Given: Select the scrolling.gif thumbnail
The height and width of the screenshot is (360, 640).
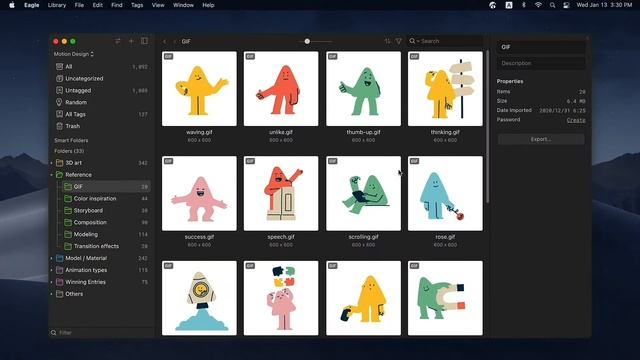Looking at the screenshot, I should (363, 193).
